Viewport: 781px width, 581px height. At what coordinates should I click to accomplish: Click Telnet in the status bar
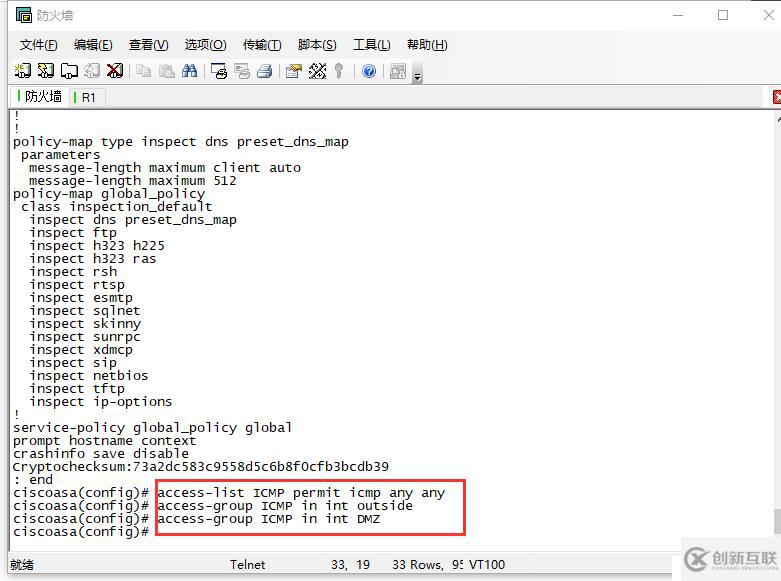(x=247, y=565)
